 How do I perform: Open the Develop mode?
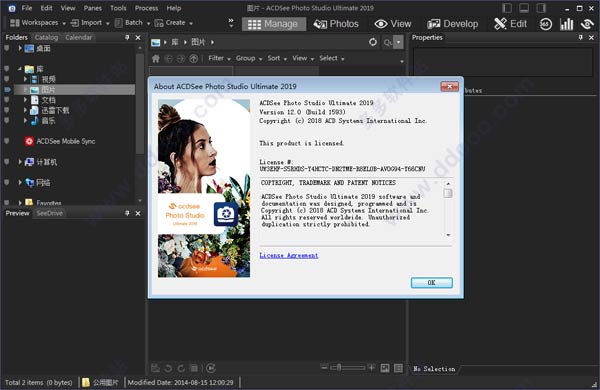click(453, 24)
